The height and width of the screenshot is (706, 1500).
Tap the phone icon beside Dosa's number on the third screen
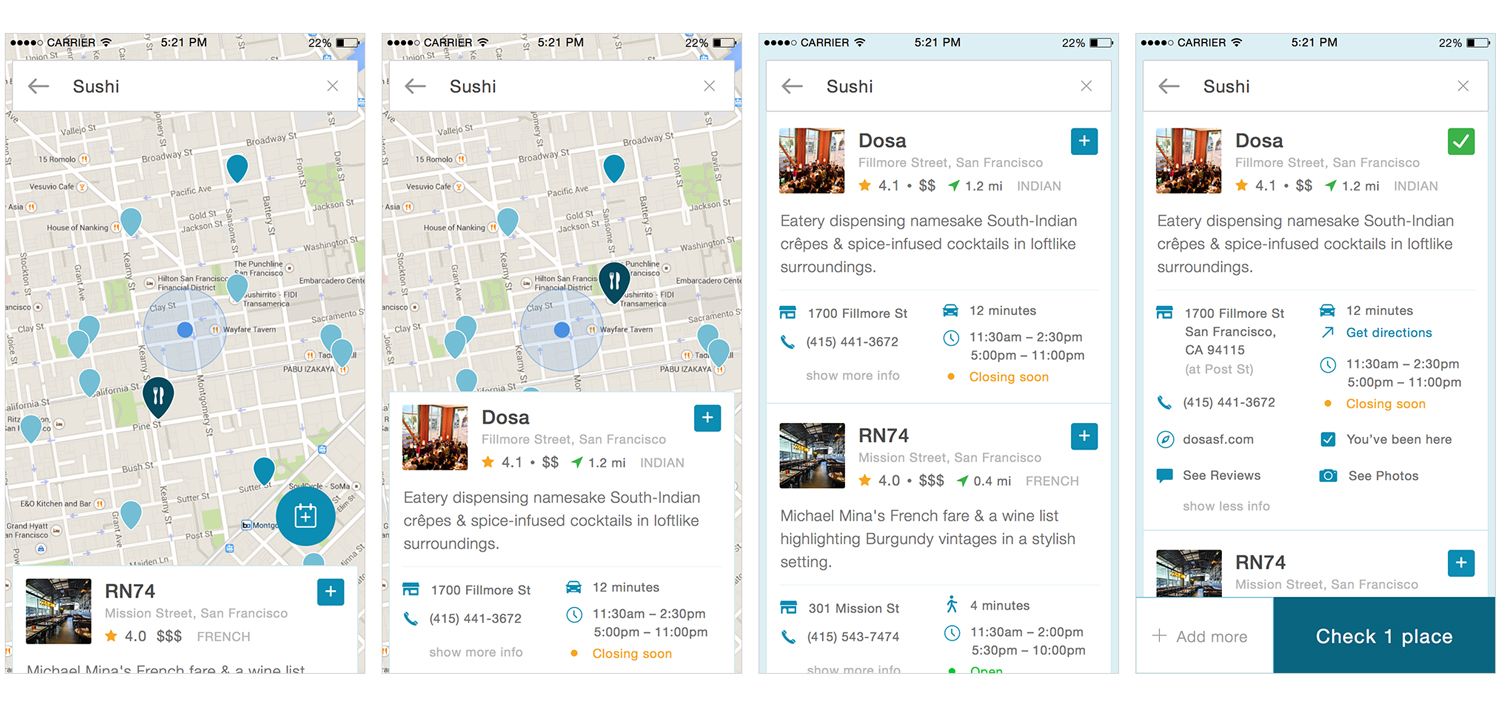coord(788,342)
